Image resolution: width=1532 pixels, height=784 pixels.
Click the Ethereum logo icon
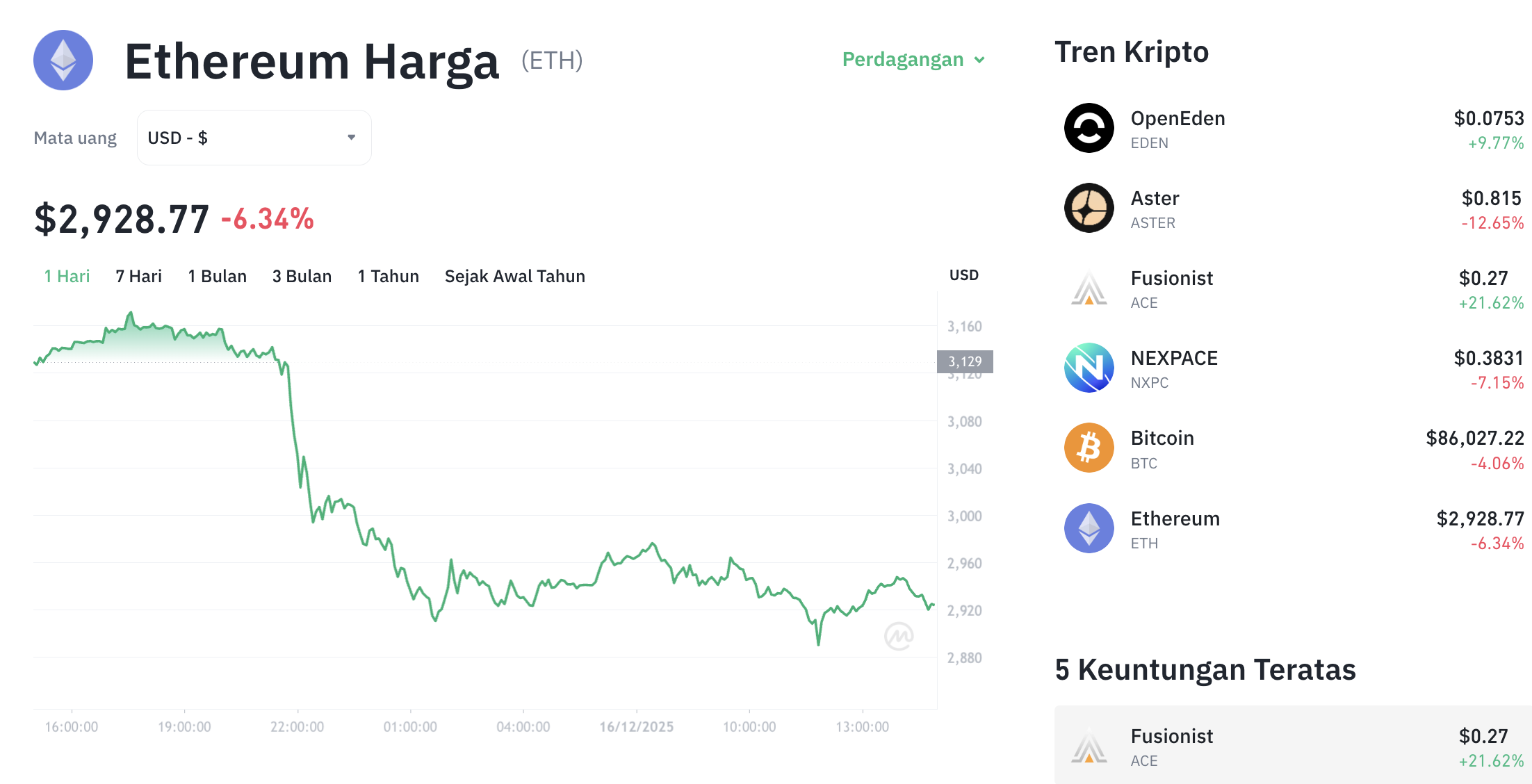click(63, 61)
